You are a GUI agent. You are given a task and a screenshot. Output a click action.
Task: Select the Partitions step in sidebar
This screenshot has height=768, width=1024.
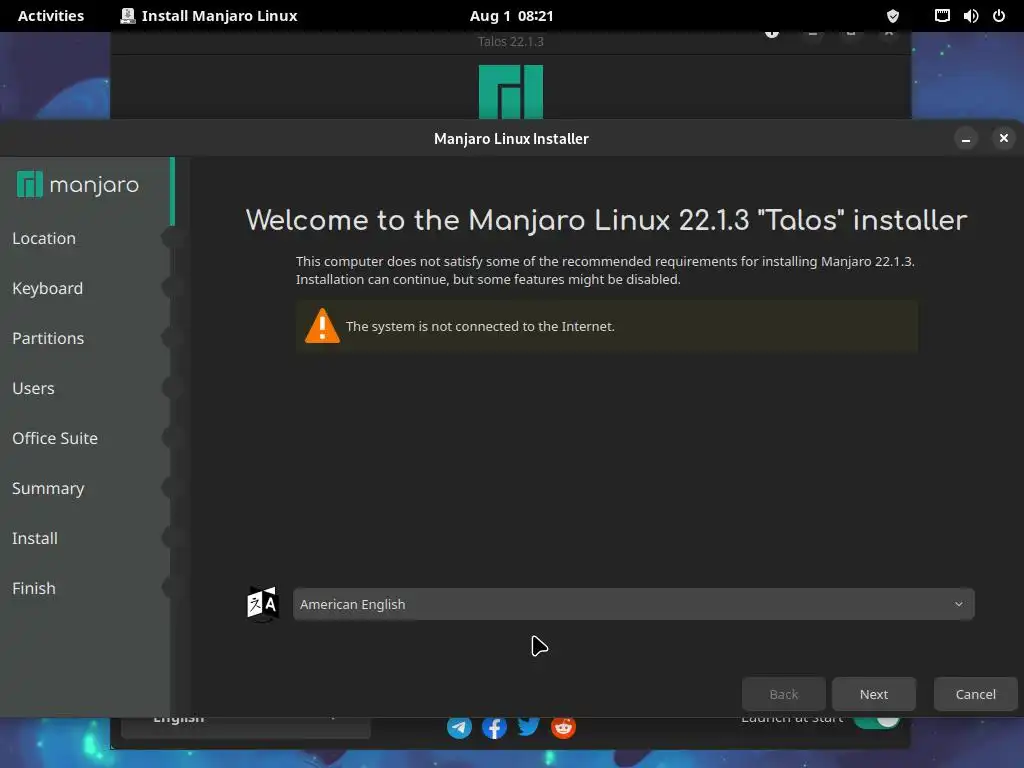48,338
